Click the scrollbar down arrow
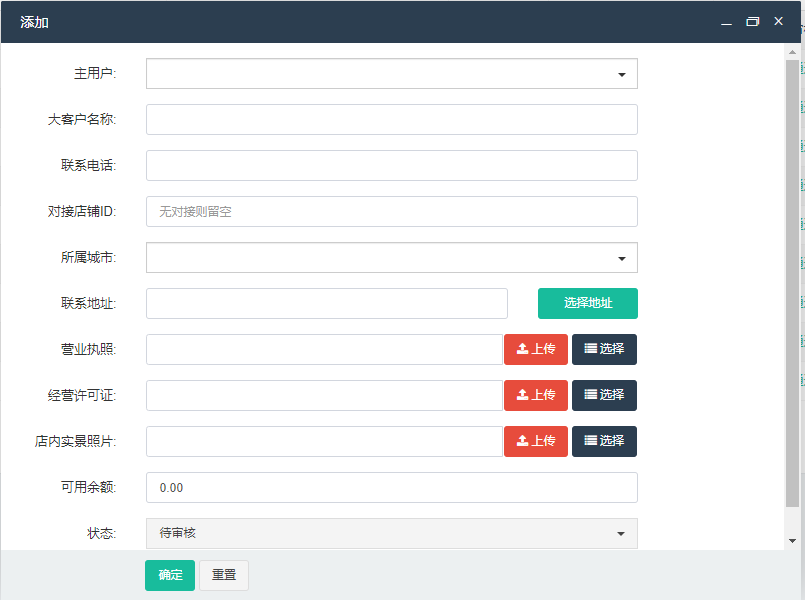Viewport: 805px width, 600px height. point(792,541)
